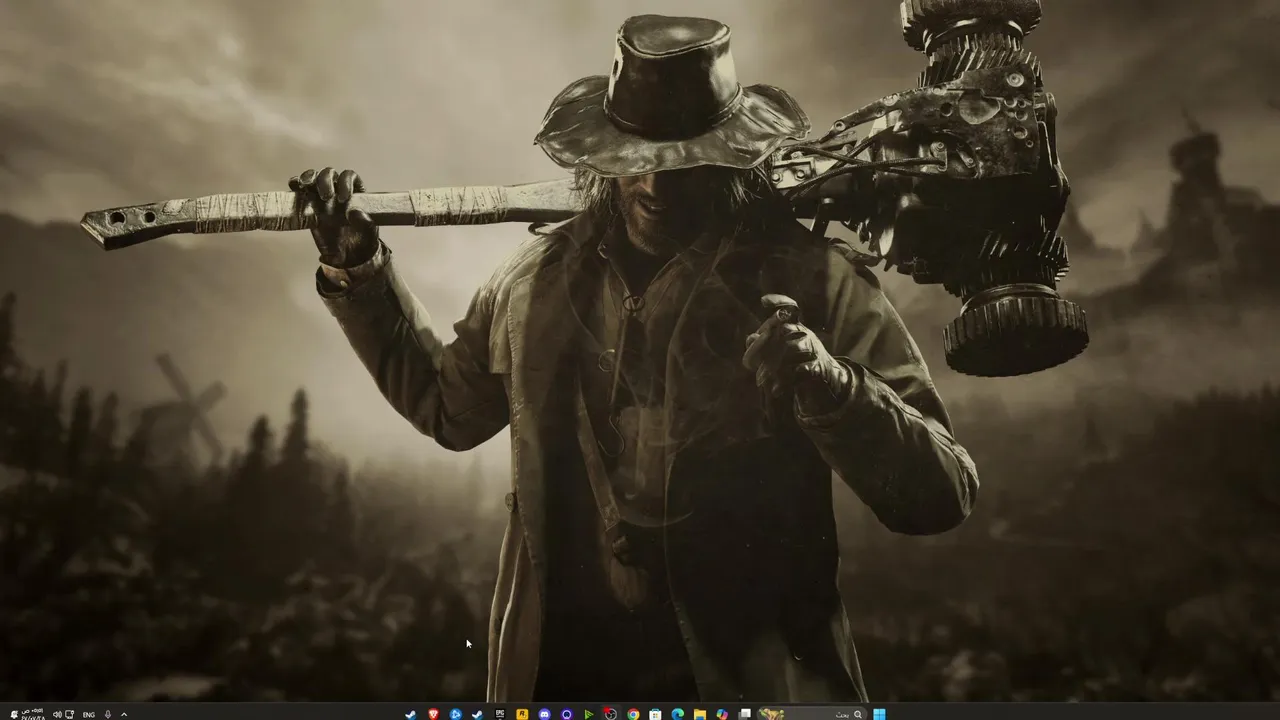
Task: Open the Windows Start menu
Action: tap(879, 714)
